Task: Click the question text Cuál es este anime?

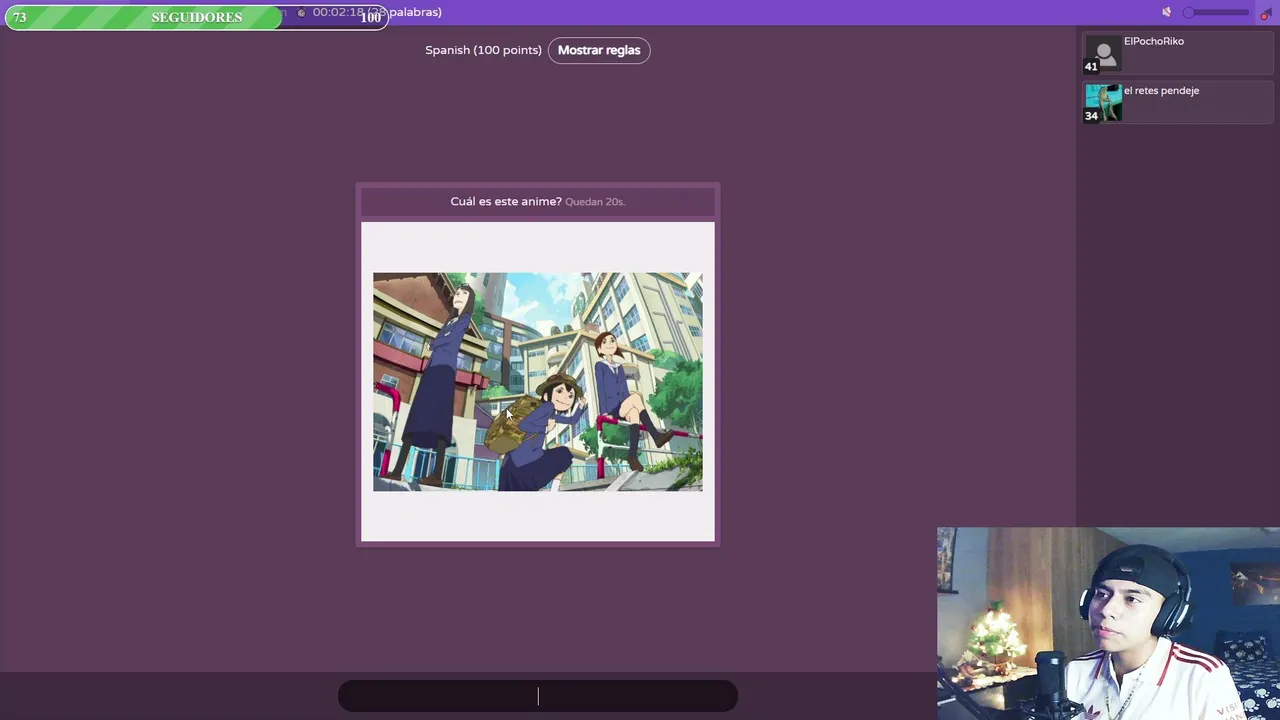Action: (506, 201)
